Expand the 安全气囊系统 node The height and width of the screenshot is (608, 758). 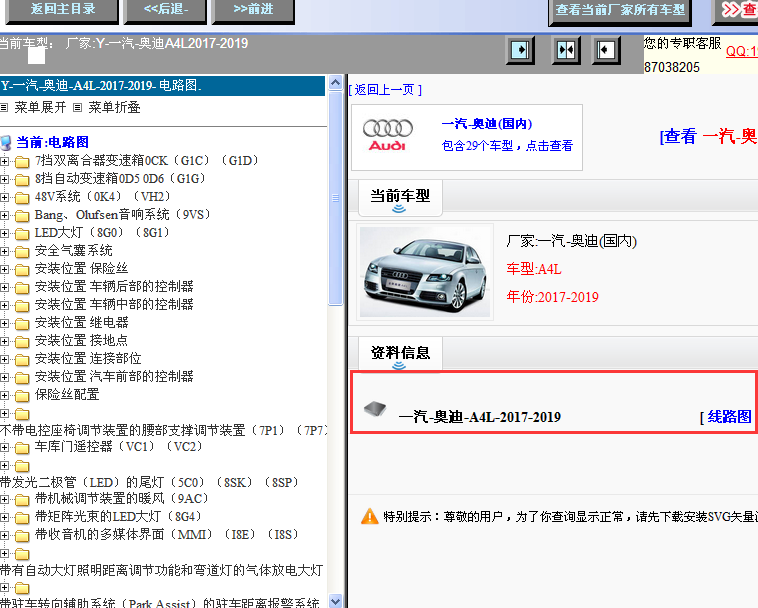pyautogui.click(x=4, y=251)
